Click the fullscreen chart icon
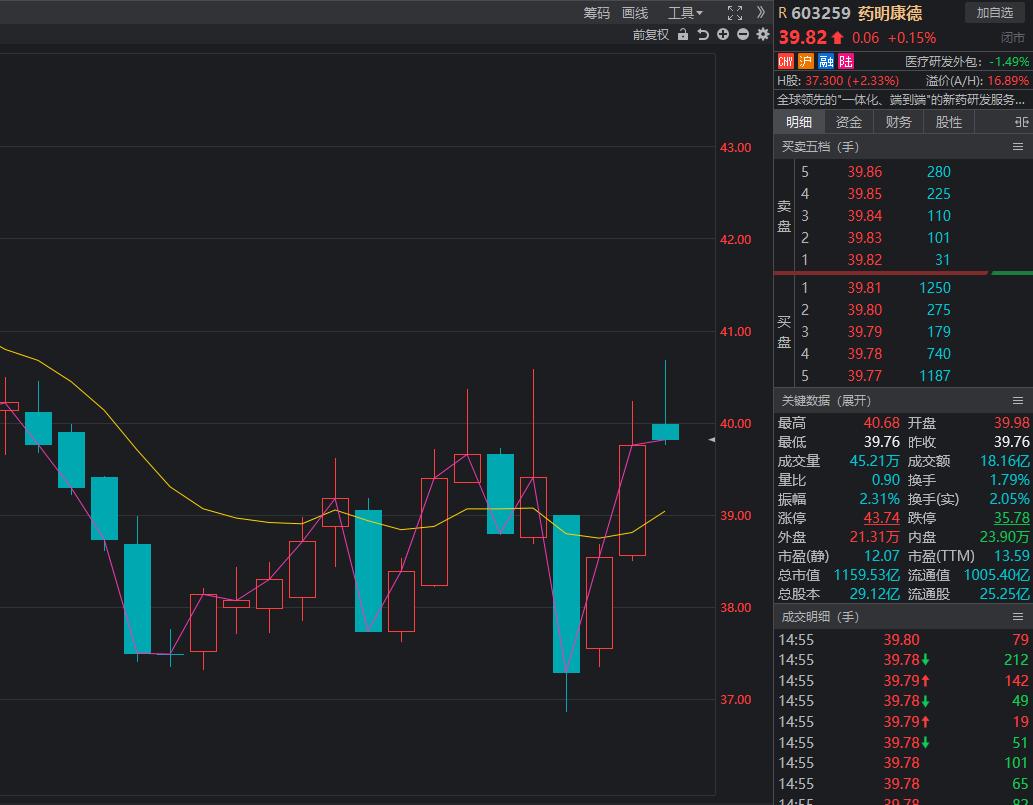The width and height of the screenshot is (1033, 805). click(x=735, y=13)
